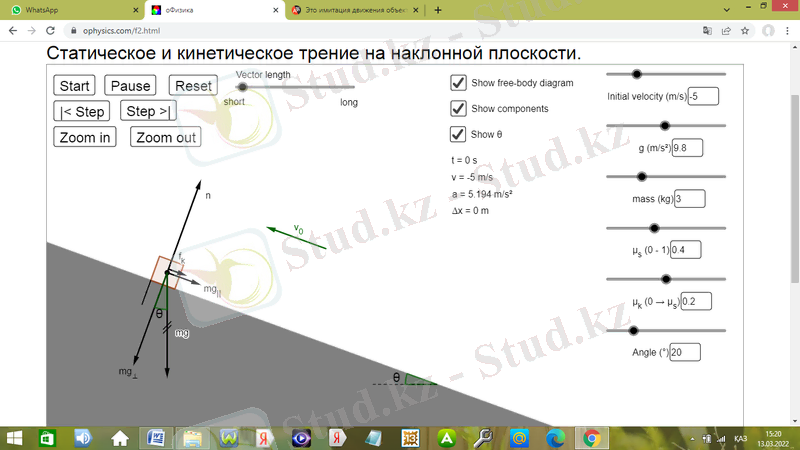Image resolution: width=800 pixels, height=450 pixels.
Task: Open a new browser tab
Action: (x=438, y=10)
